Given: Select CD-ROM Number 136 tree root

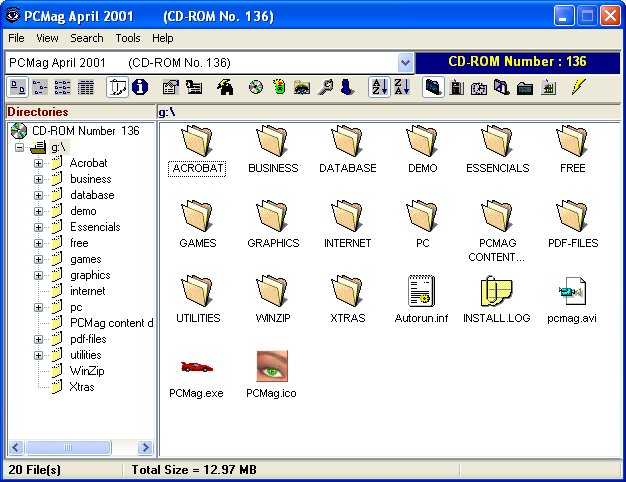Looking at the screenshot, I should 85,131.
